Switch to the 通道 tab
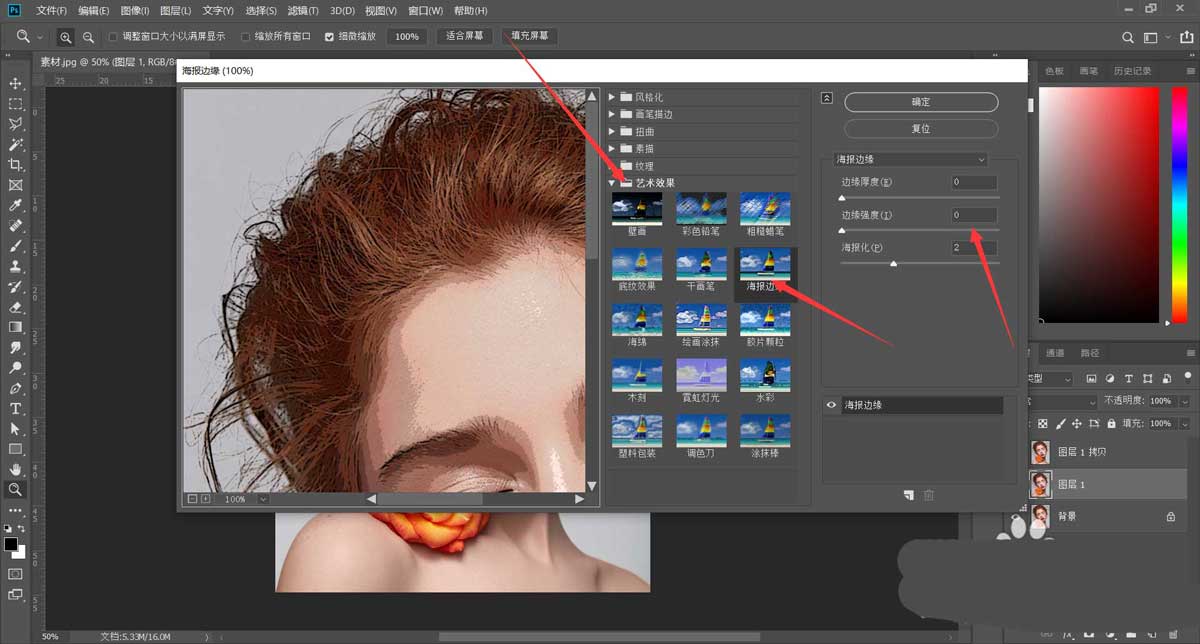This screenshot has height=644, width=1200. pos(1055,353)
